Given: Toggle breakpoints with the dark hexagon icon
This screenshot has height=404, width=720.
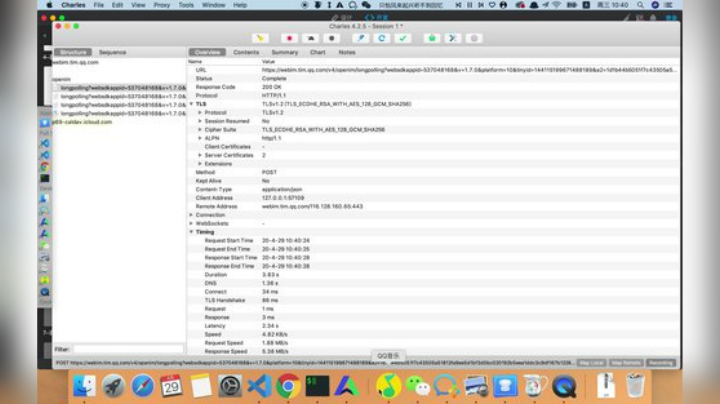Looking at the screenshot, I should tap(332, 38).
